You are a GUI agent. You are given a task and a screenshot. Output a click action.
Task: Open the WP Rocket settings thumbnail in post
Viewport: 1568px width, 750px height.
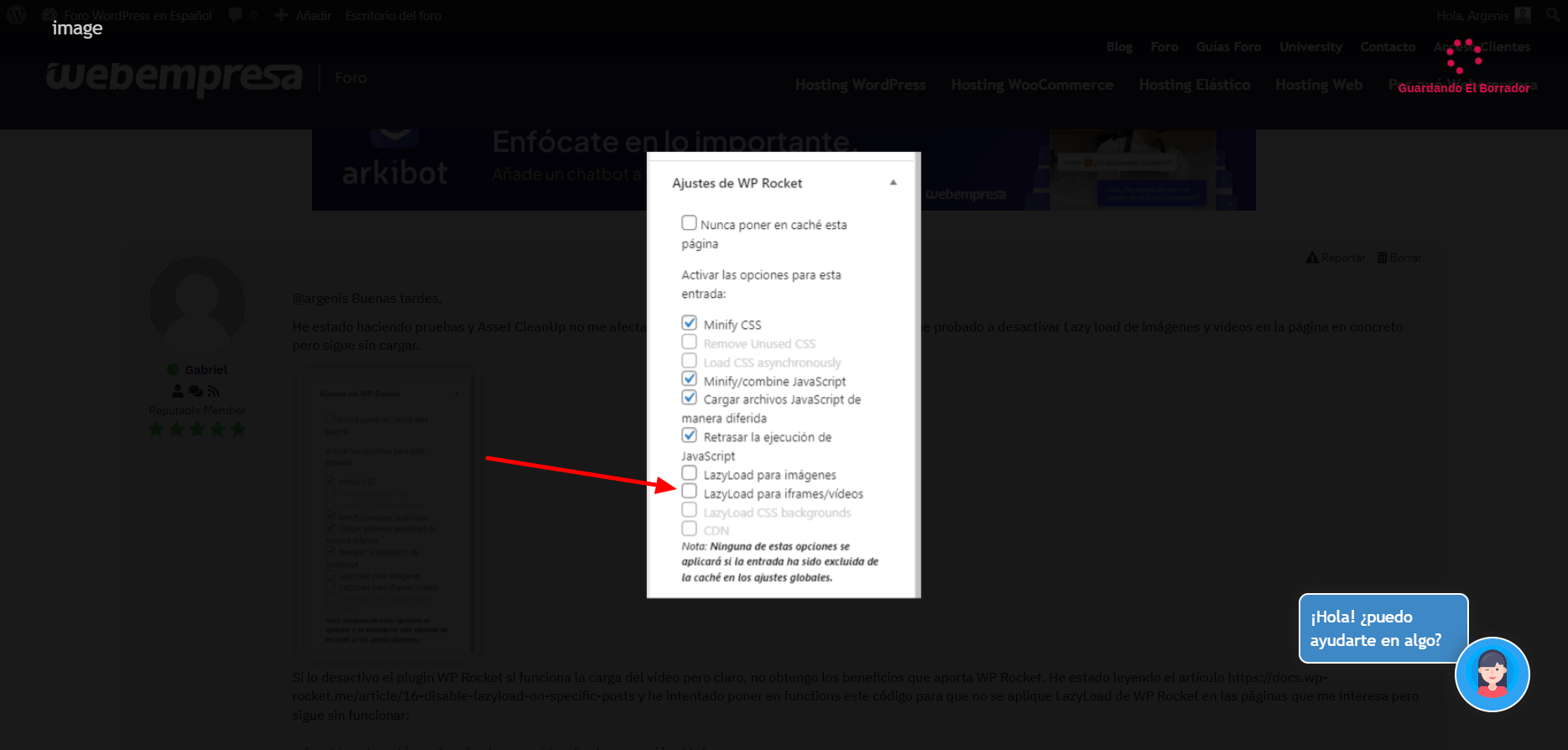388,514
